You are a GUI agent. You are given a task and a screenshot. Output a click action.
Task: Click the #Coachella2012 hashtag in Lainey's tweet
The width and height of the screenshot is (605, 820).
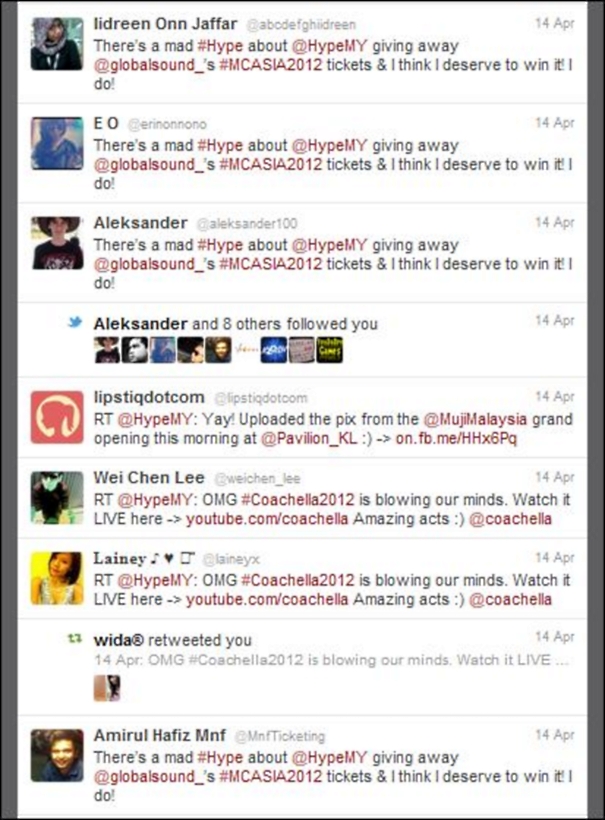tap(298, 580)
